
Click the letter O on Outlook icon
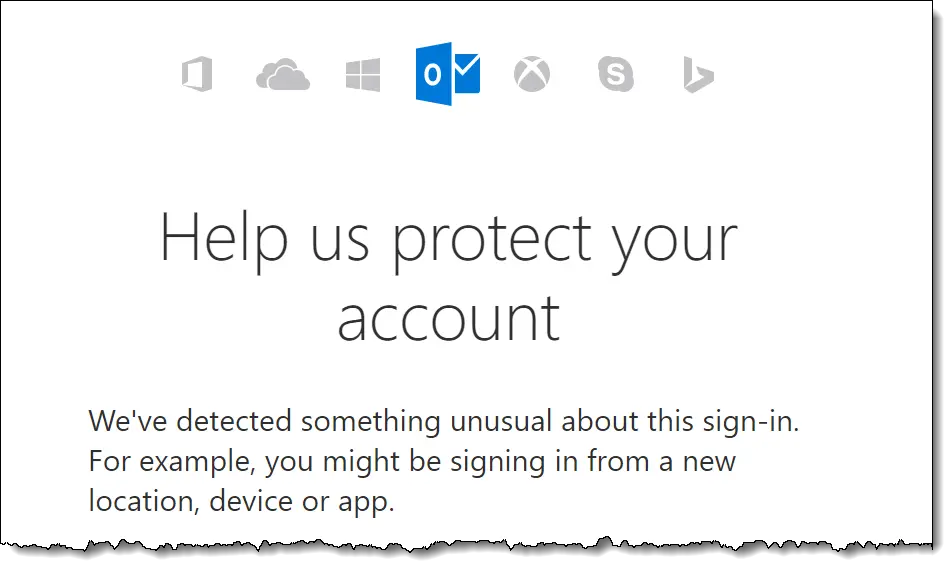coord(433,75)
